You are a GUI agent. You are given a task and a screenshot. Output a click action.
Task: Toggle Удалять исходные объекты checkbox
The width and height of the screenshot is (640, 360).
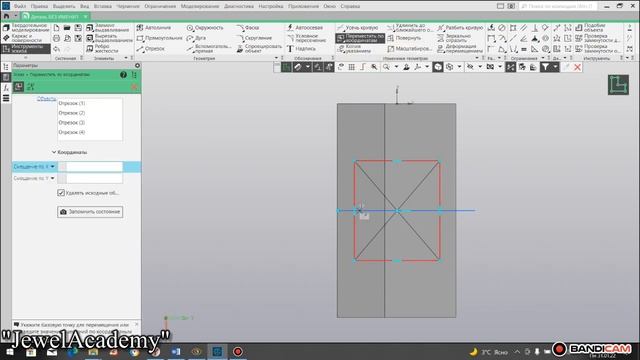point(61,193)
